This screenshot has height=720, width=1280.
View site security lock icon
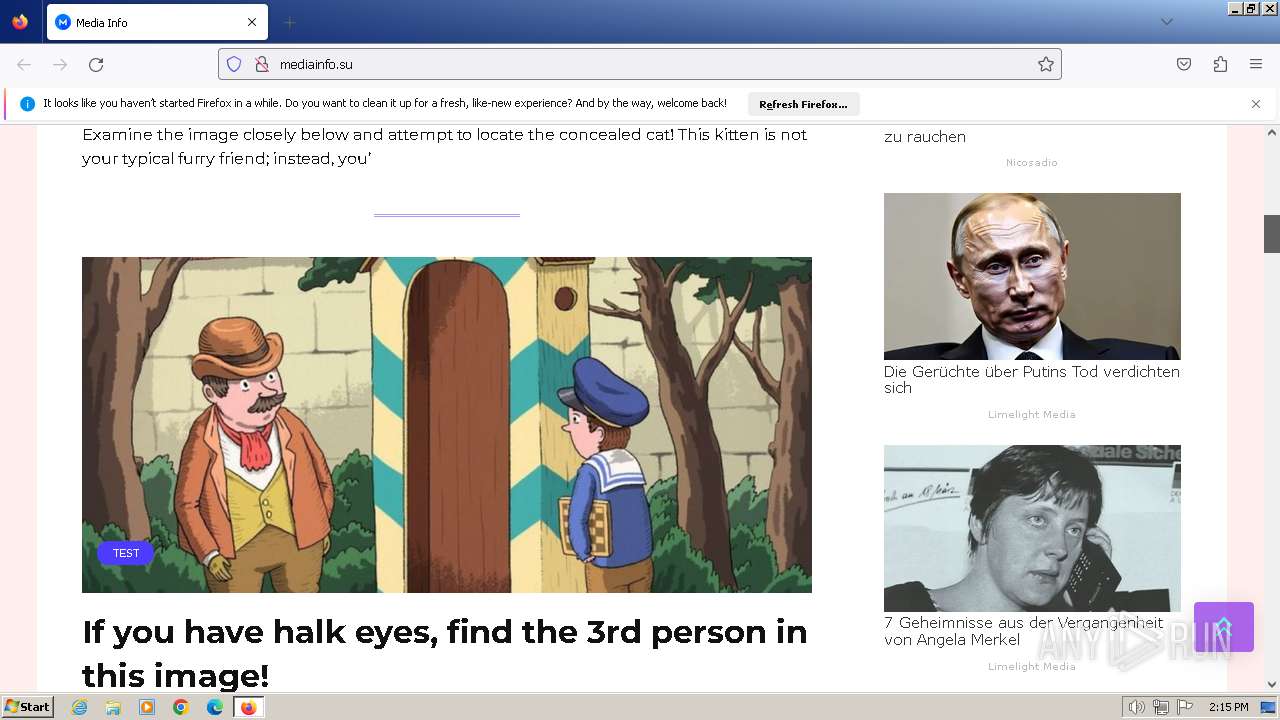(262, 64)
